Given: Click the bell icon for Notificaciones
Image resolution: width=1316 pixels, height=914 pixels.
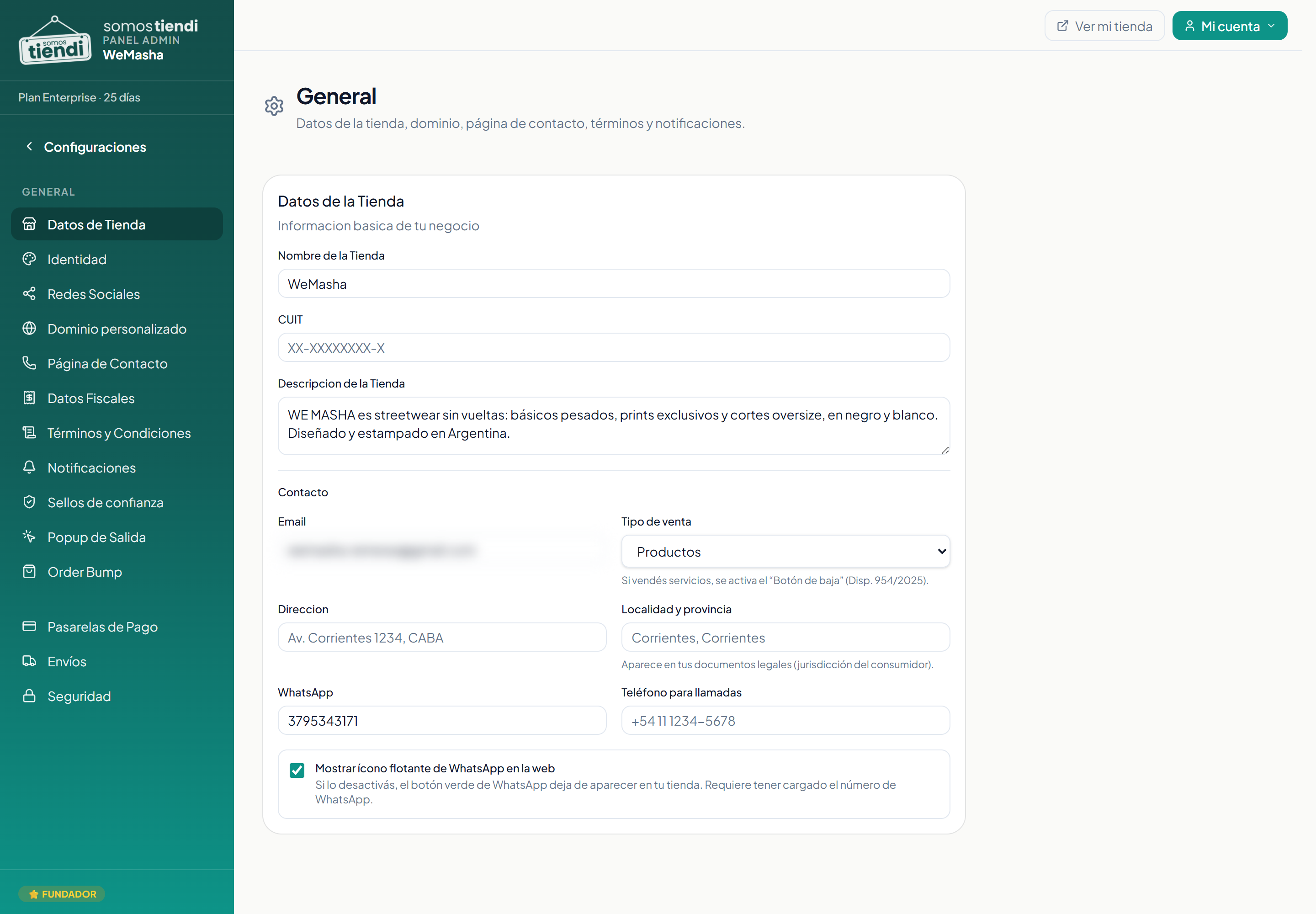Looking at the screenshot, I should (x=29, y=468).
